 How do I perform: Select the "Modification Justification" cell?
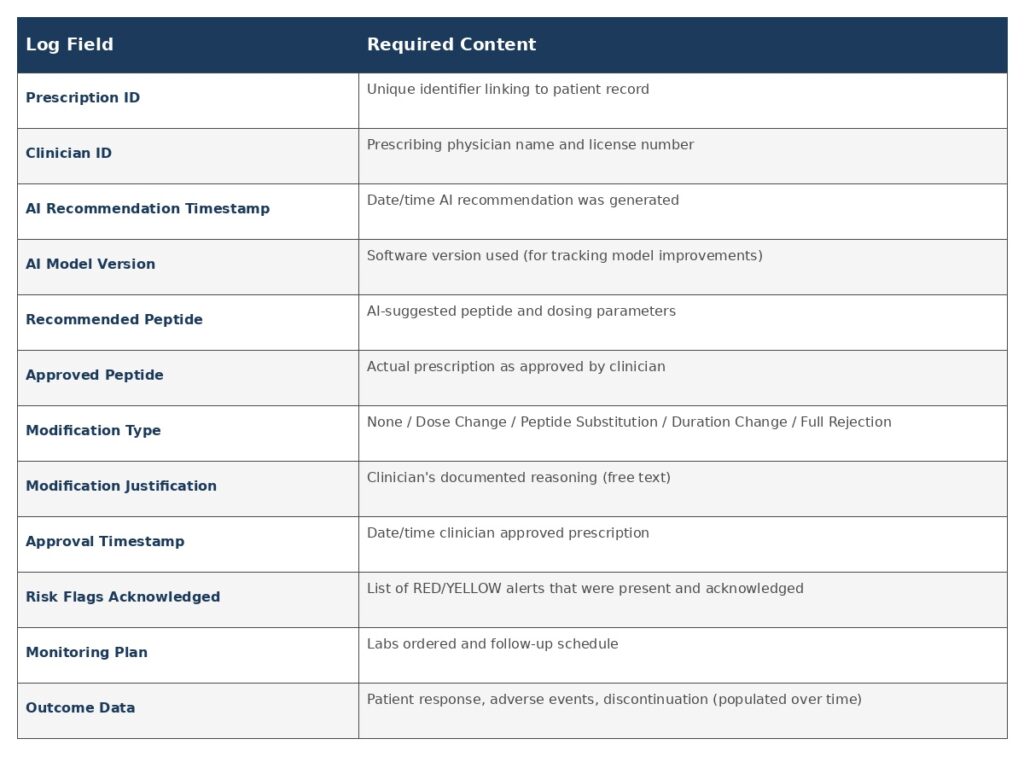tap(121, 486)
